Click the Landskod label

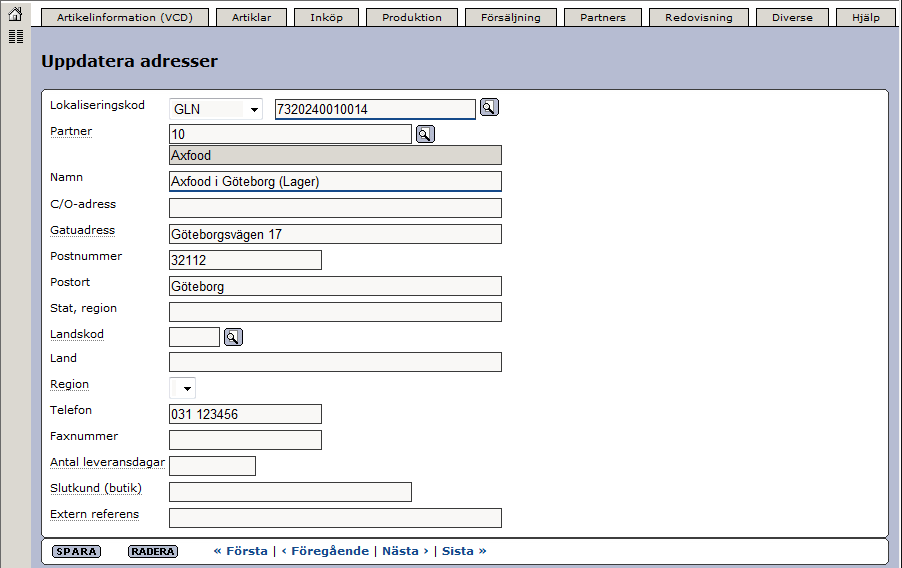pos(77,334)
